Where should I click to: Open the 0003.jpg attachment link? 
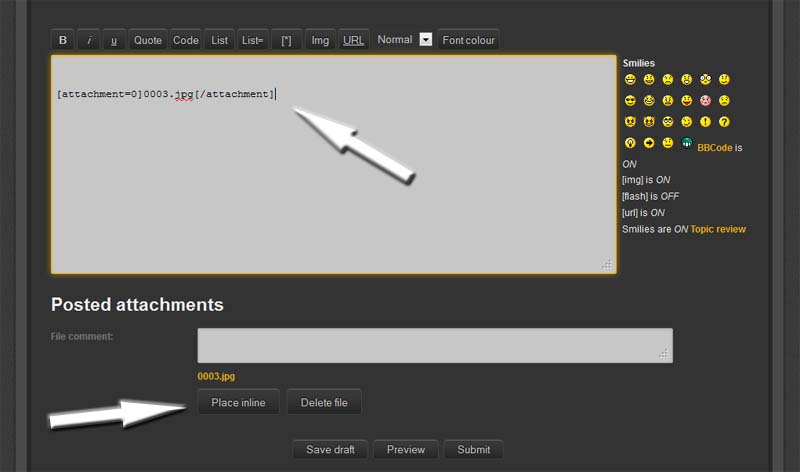pyautogui.click(x=216, y=376)
